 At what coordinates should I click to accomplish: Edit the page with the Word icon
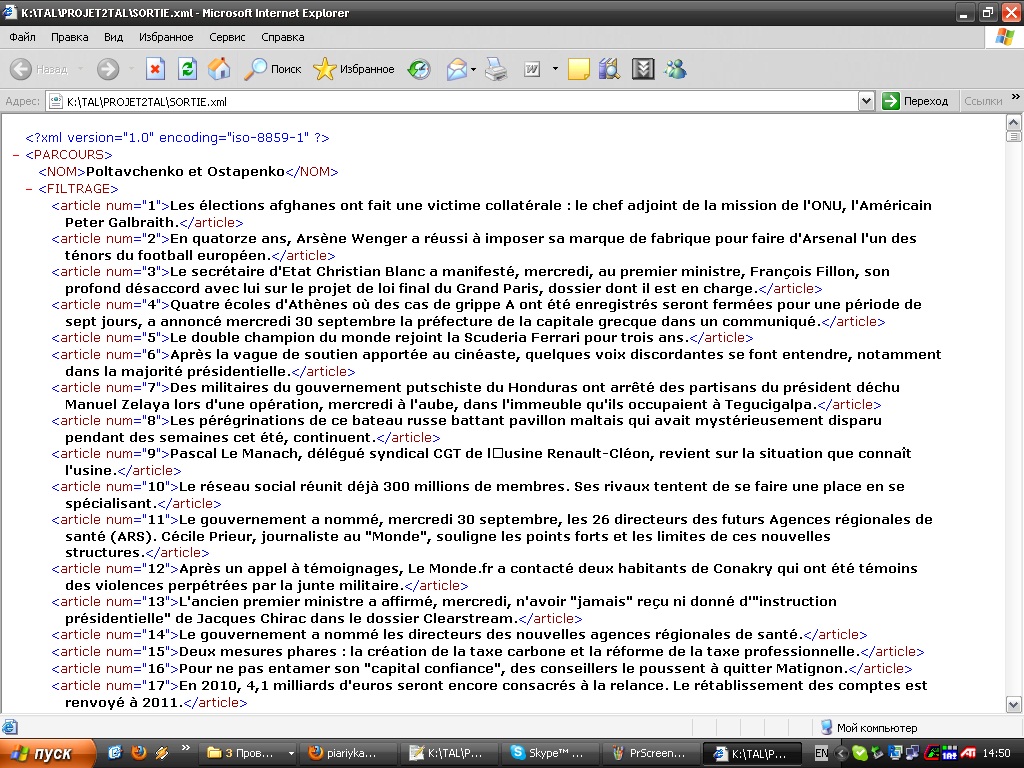(532, 69)
